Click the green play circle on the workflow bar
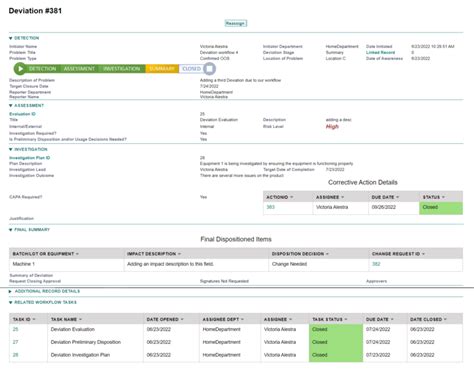Image resolution: width=474 pixels, height=371 pixels. [20, 69]
